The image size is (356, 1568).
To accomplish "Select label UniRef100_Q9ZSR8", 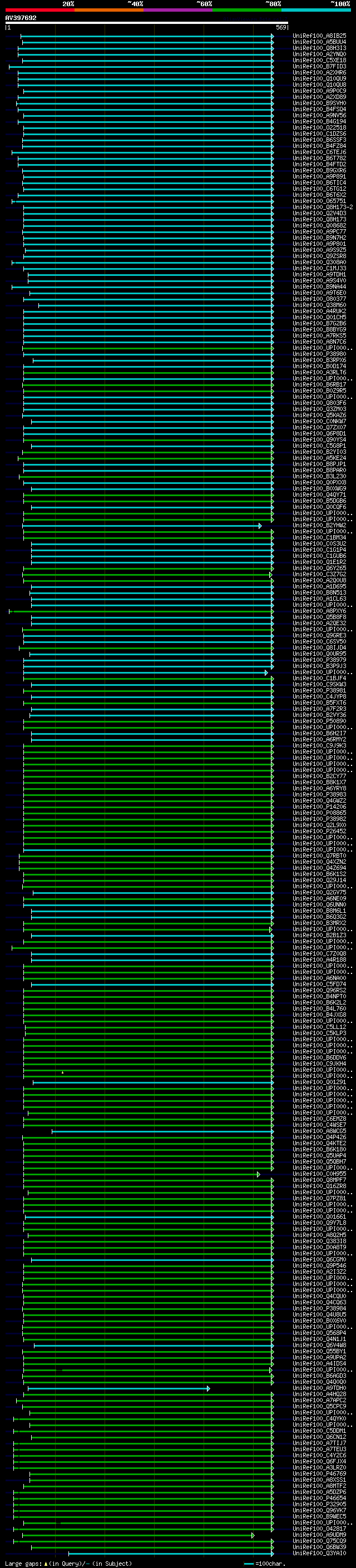I will 319,256.
